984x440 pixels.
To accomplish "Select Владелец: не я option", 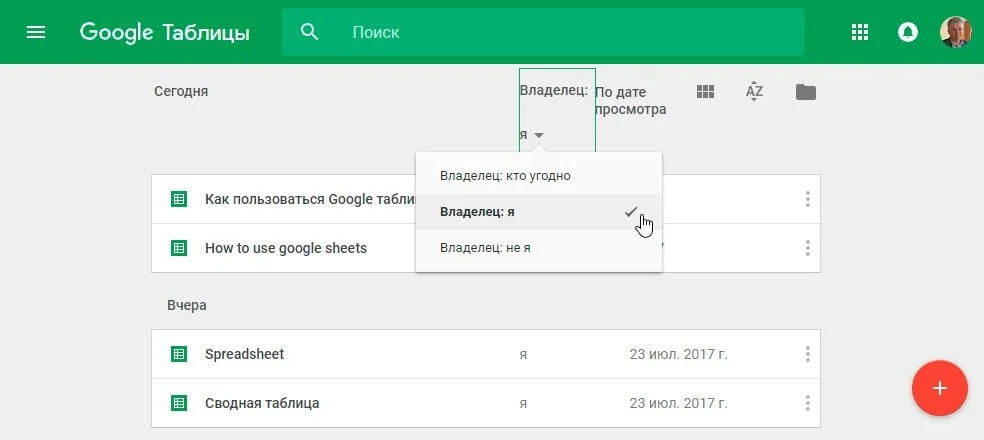I will (538, 248).
